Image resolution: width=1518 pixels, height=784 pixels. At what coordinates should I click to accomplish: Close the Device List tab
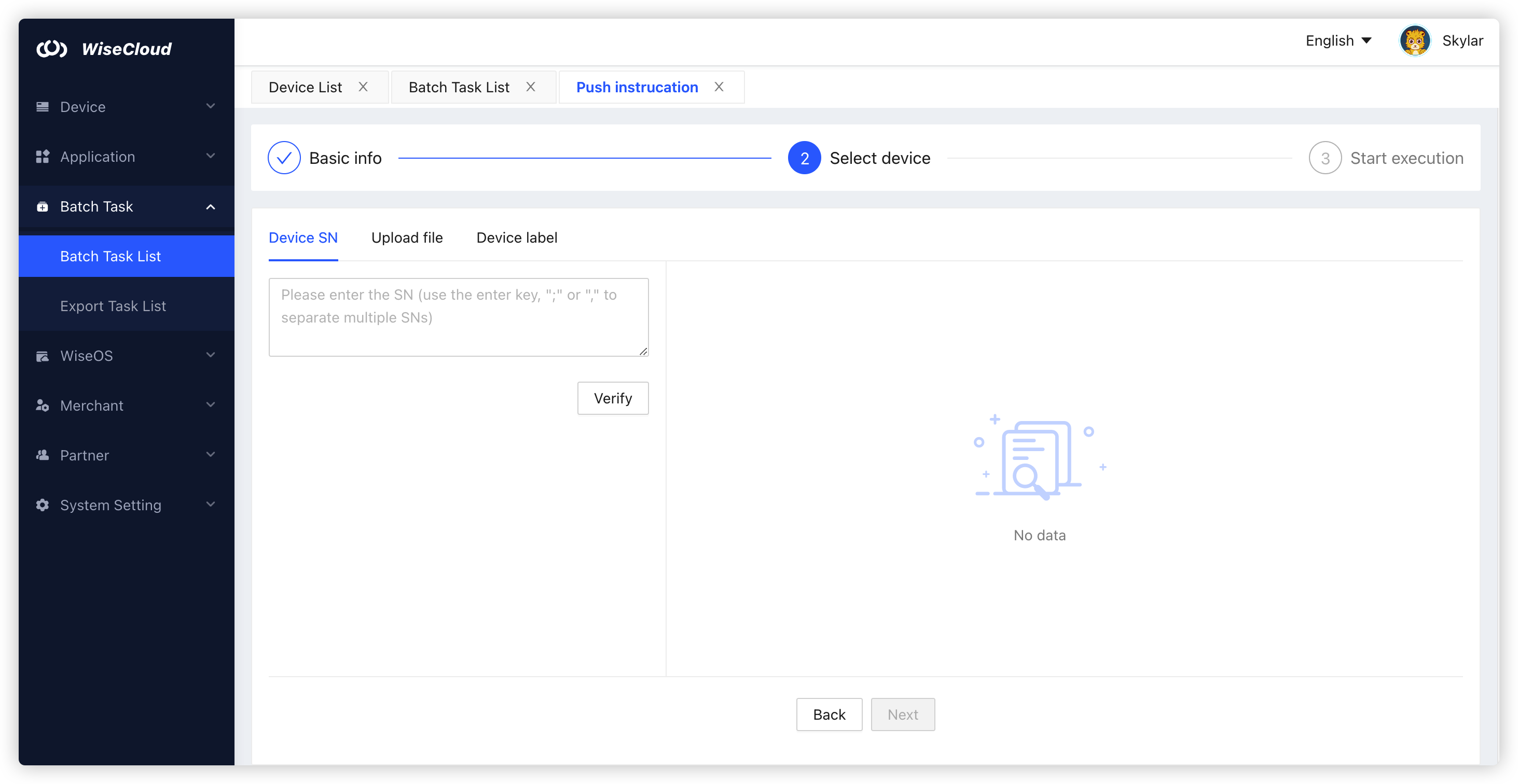[x=363, y=87]
